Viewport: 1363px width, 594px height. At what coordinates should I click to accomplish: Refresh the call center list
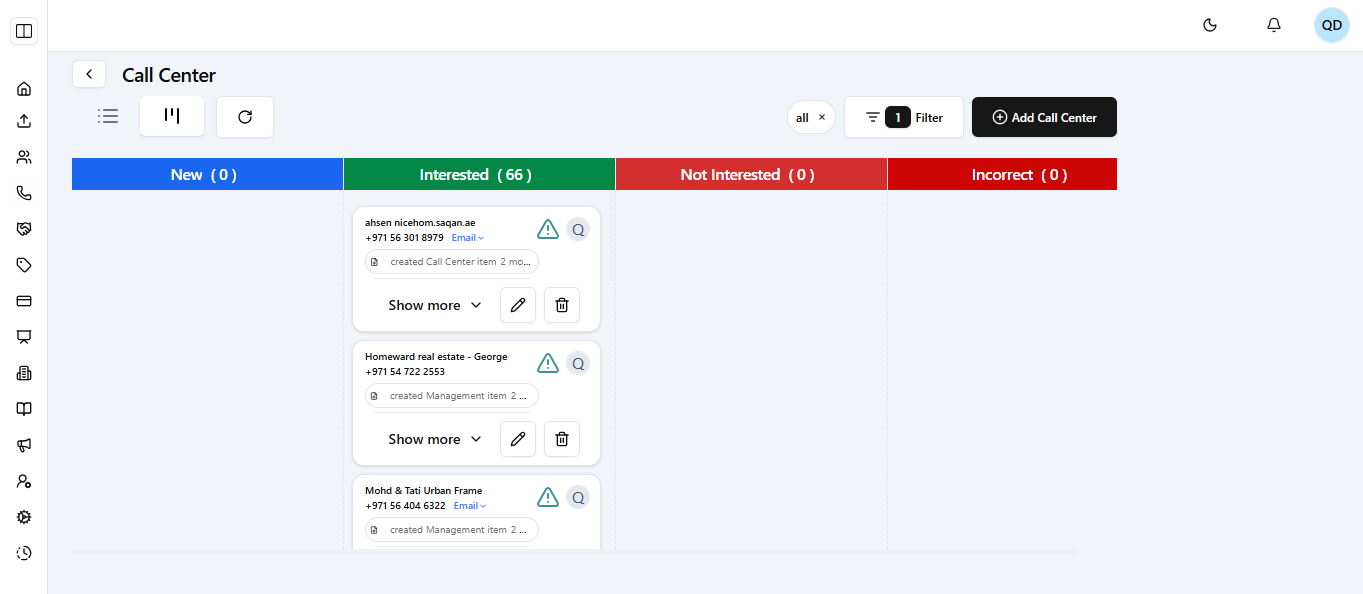click(x=245, y=117)
